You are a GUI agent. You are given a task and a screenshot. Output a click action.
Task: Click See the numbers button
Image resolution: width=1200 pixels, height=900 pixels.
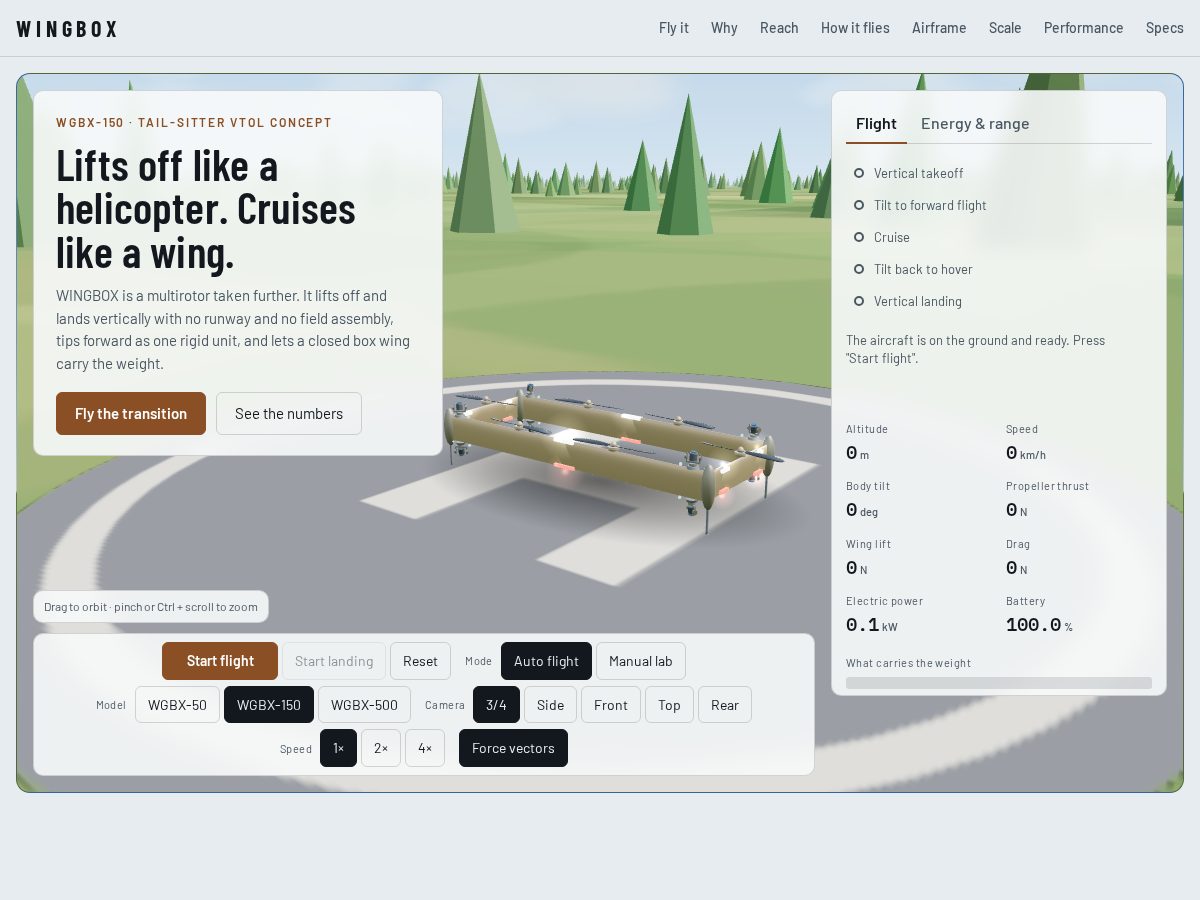(289, 413)
